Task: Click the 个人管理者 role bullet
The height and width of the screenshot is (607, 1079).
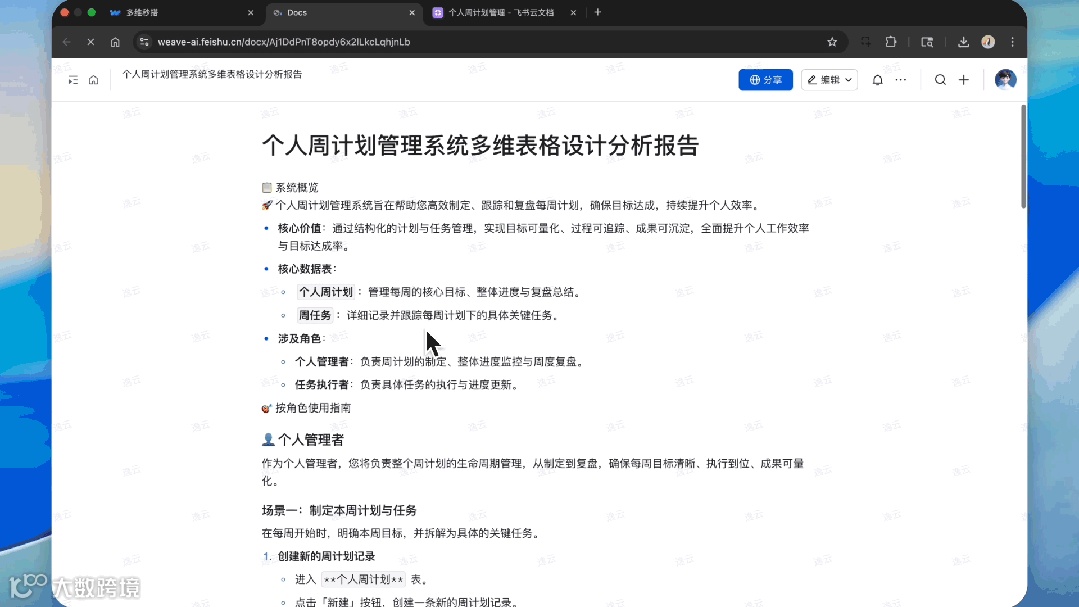Action: [440, 361]
